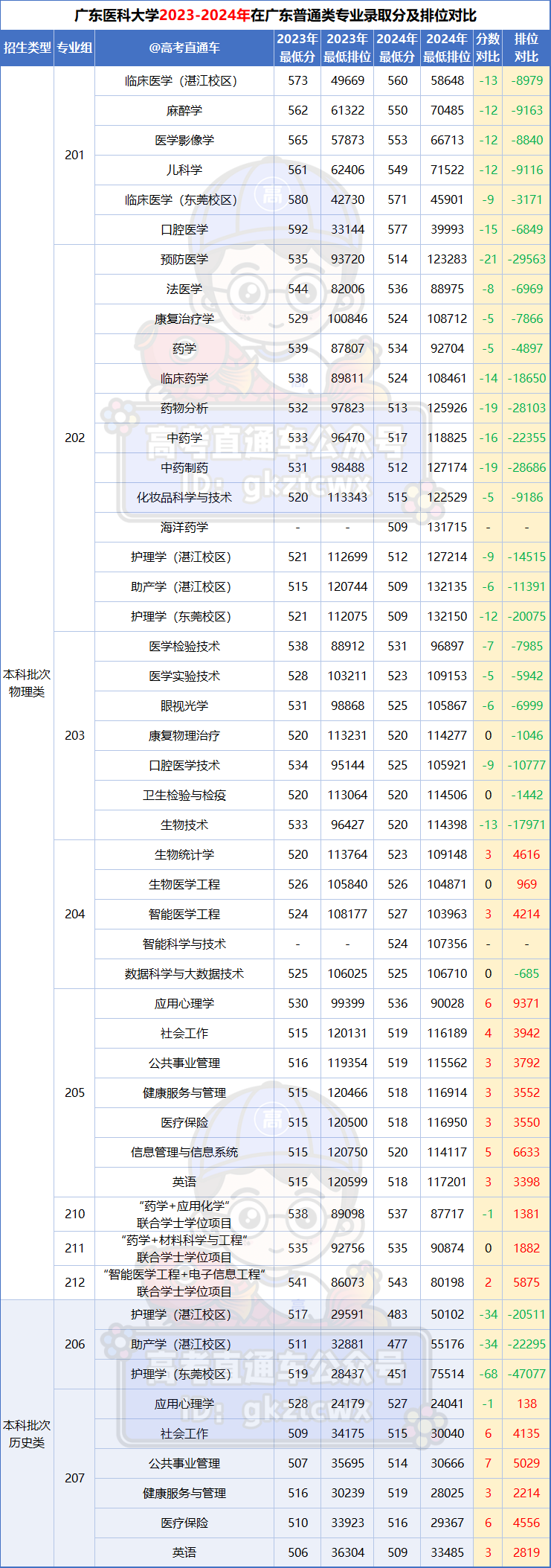Select the 临床药学 major cell
The image size is (551, 1568).
click(x=184, y=379)
